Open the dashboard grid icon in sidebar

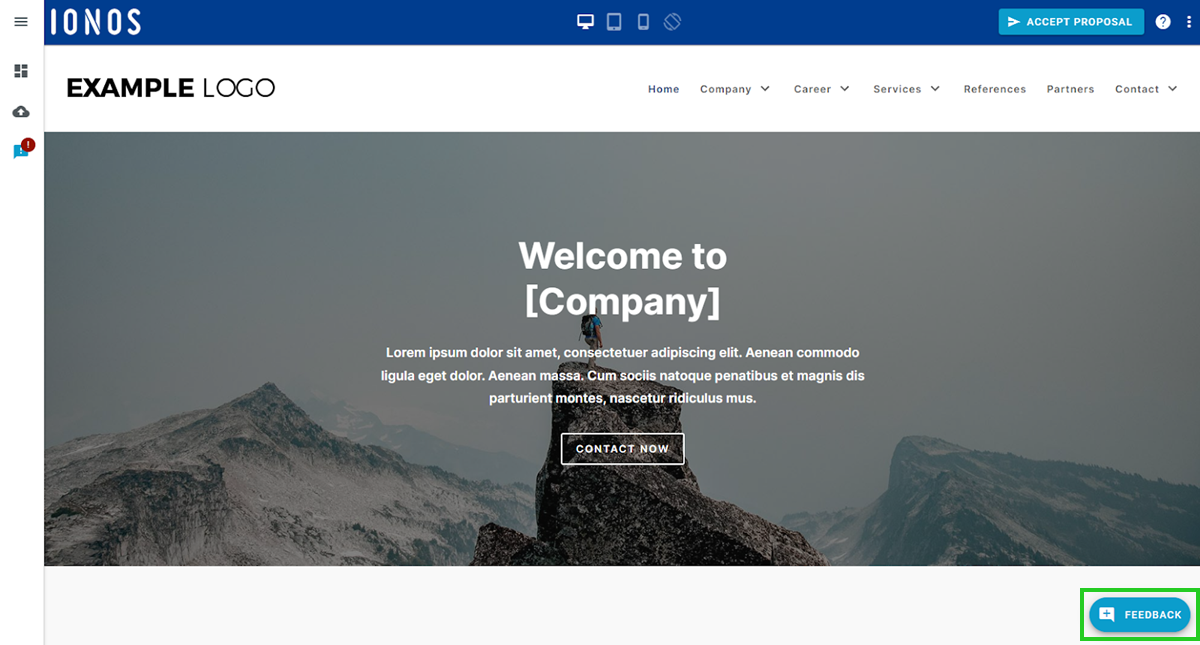pos(21,71)
